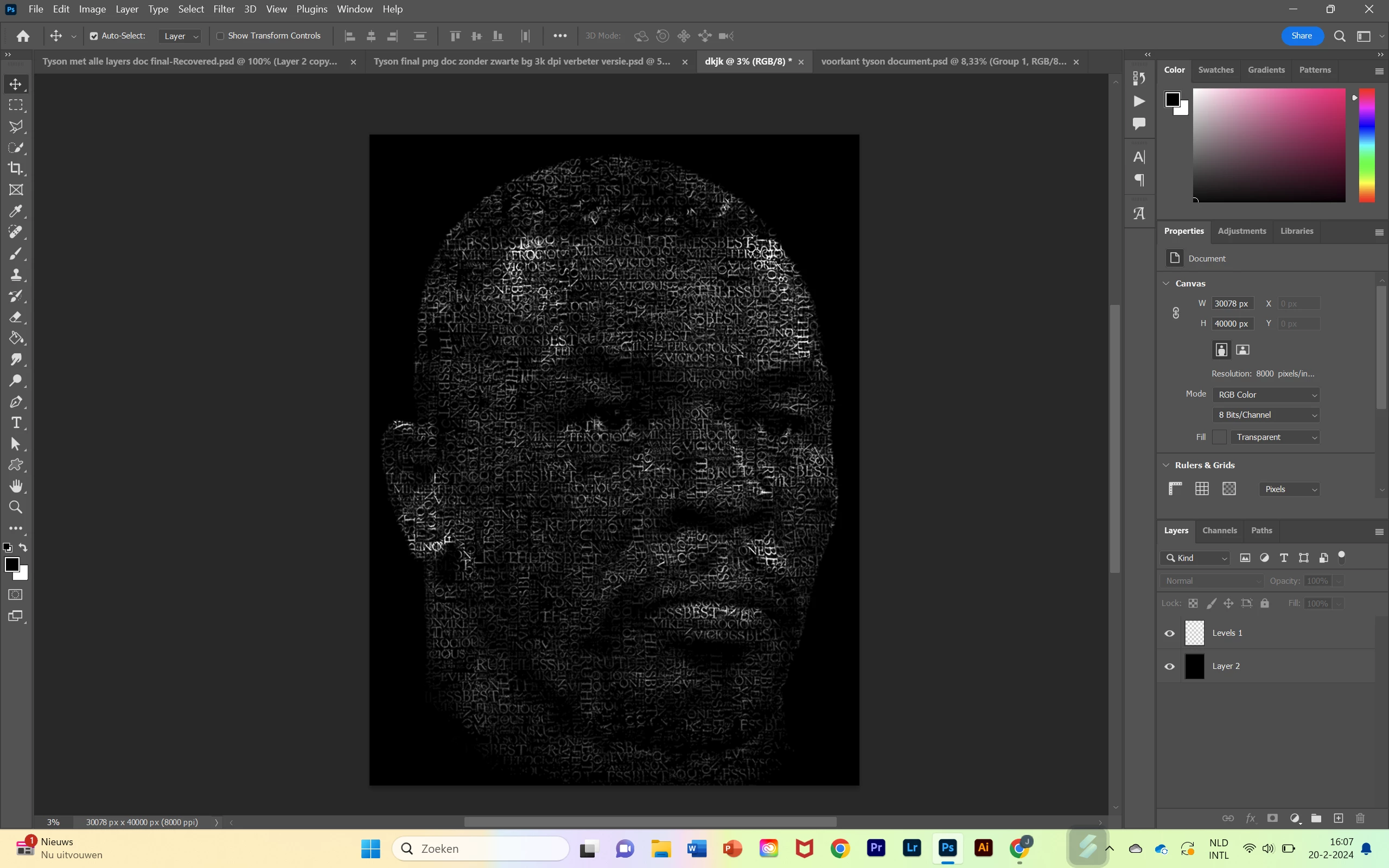
Task: Toggle the Auto-Select checkbox
Action: (94, 36)
